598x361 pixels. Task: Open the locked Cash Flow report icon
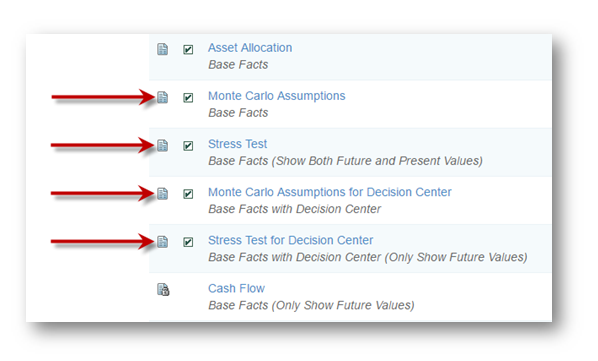163,290
